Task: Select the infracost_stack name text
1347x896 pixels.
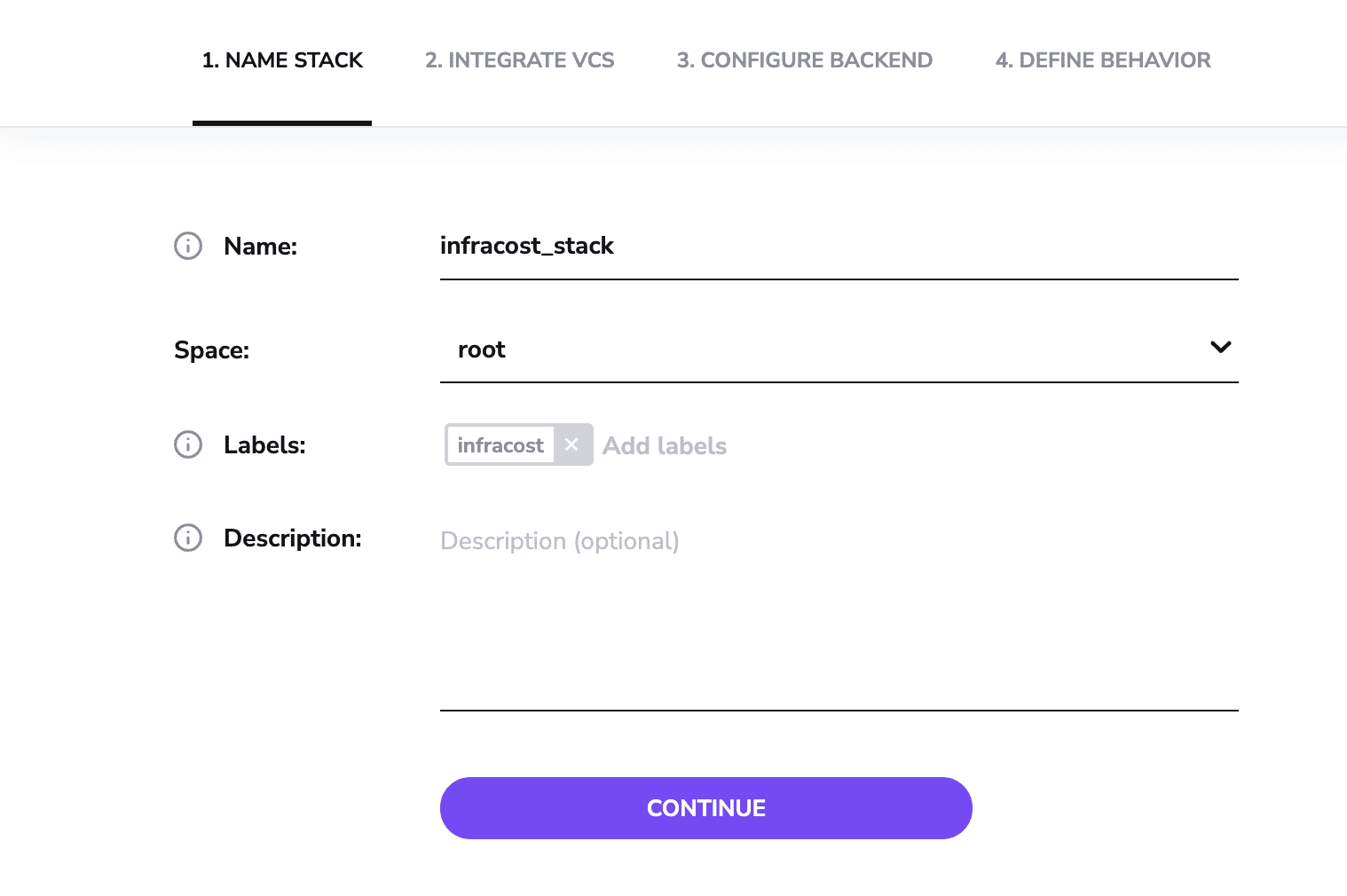Action: coord(527,246)
